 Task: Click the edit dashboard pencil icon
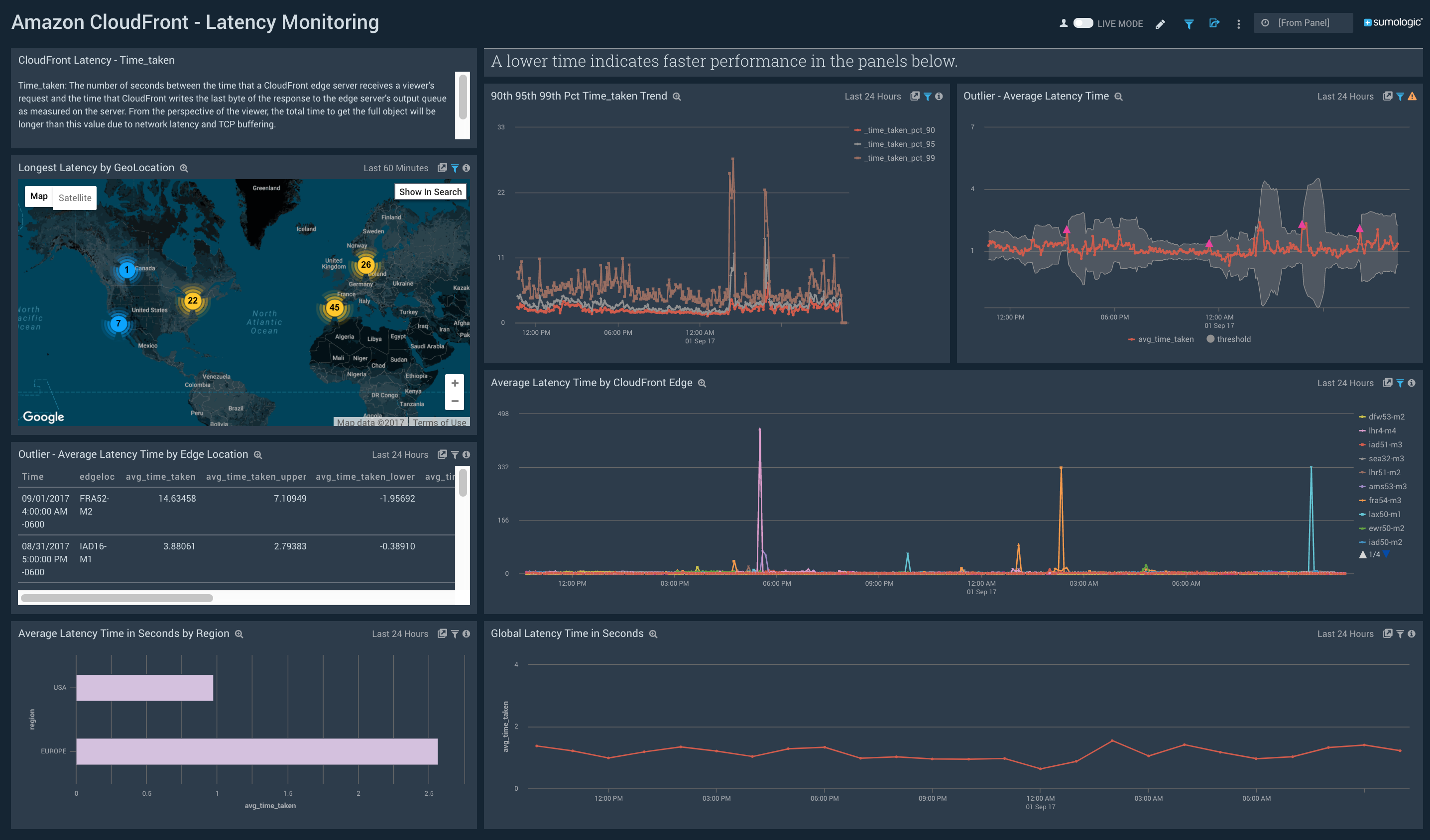tap(1161, 24)
